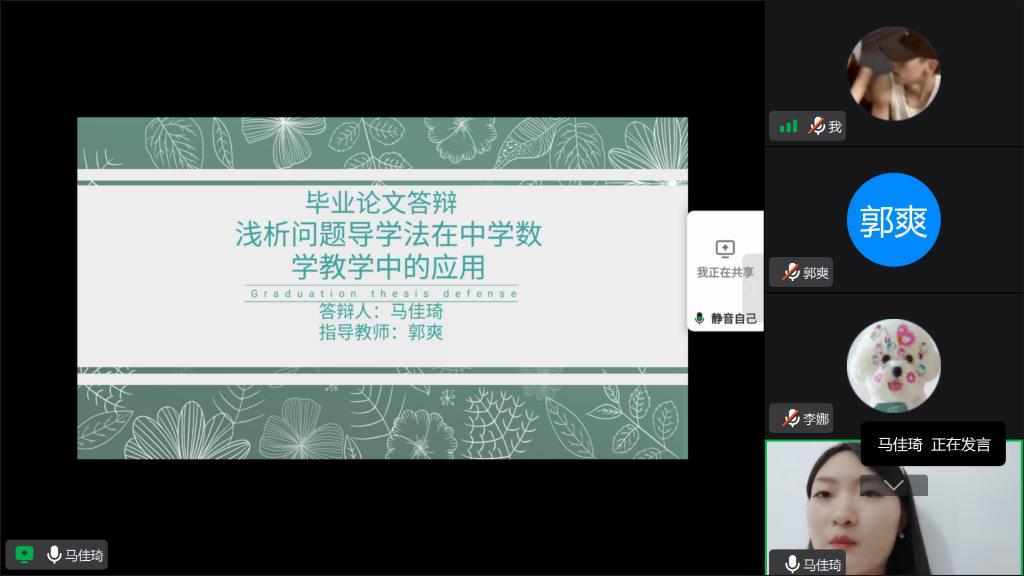
Task: Click the 我正在共享 label
Action: tap(725, 272)
